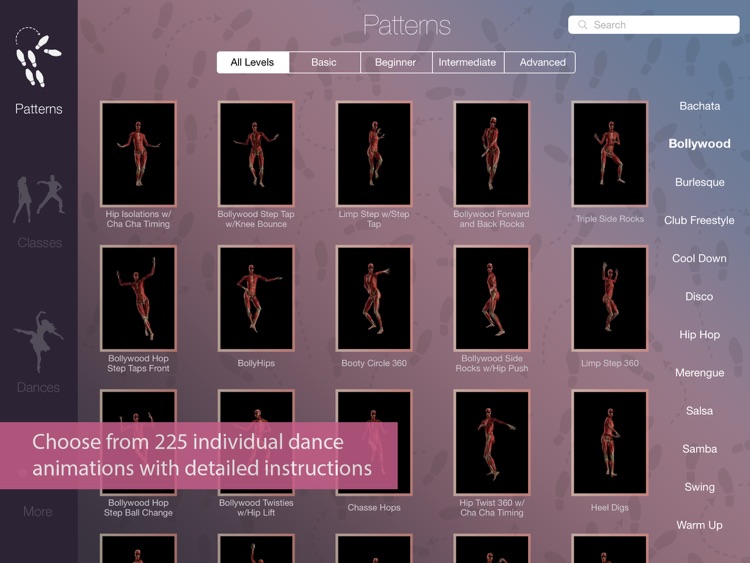Select the Swing dance style
The height and width of the screenshot is (563, 750).
tap(699, 487)
